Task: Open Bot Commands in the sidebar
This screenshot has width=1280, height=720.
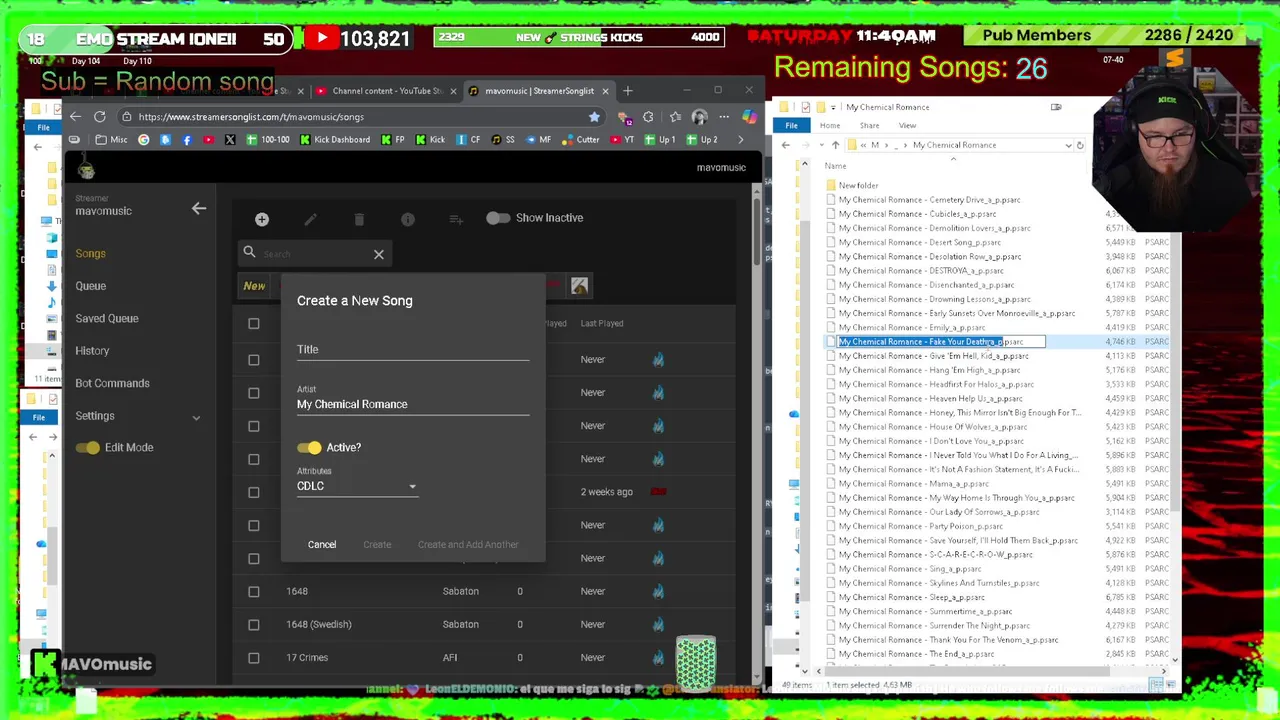Action: pyautogui.click(x=112, y=384)
